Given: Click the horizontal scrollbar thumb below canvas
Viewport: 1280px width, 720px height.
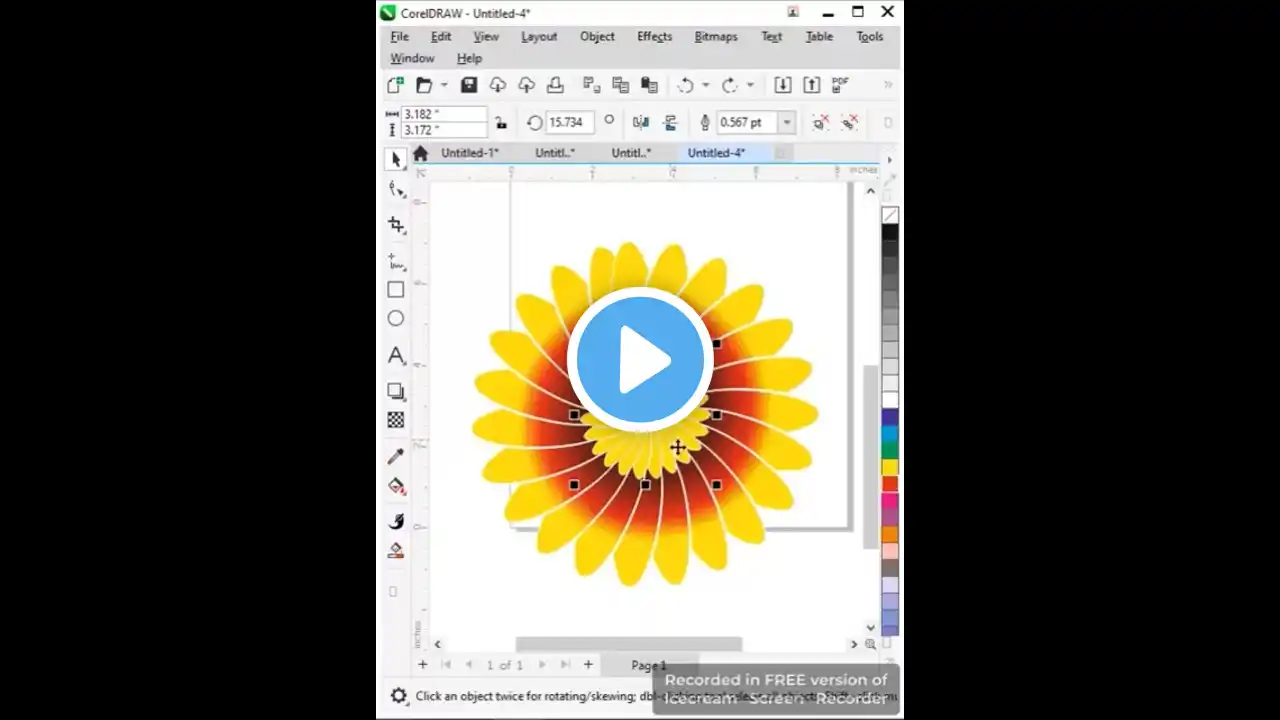Looking at the screenshot, I should [629, 645].
